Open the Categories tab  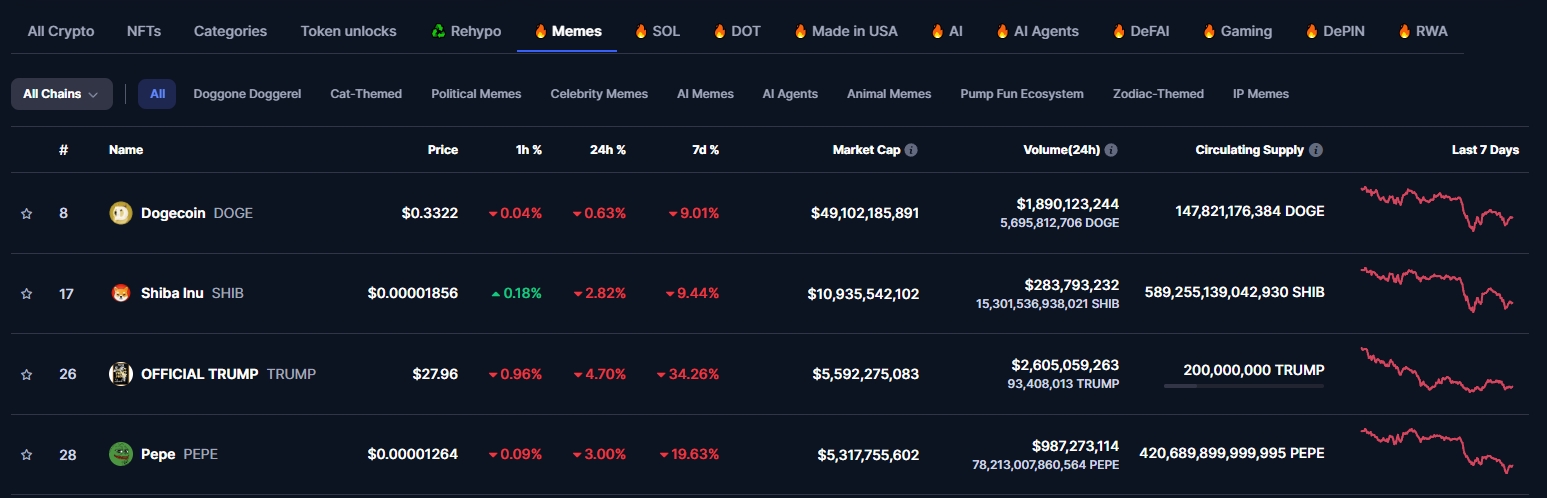coord(230,31)
